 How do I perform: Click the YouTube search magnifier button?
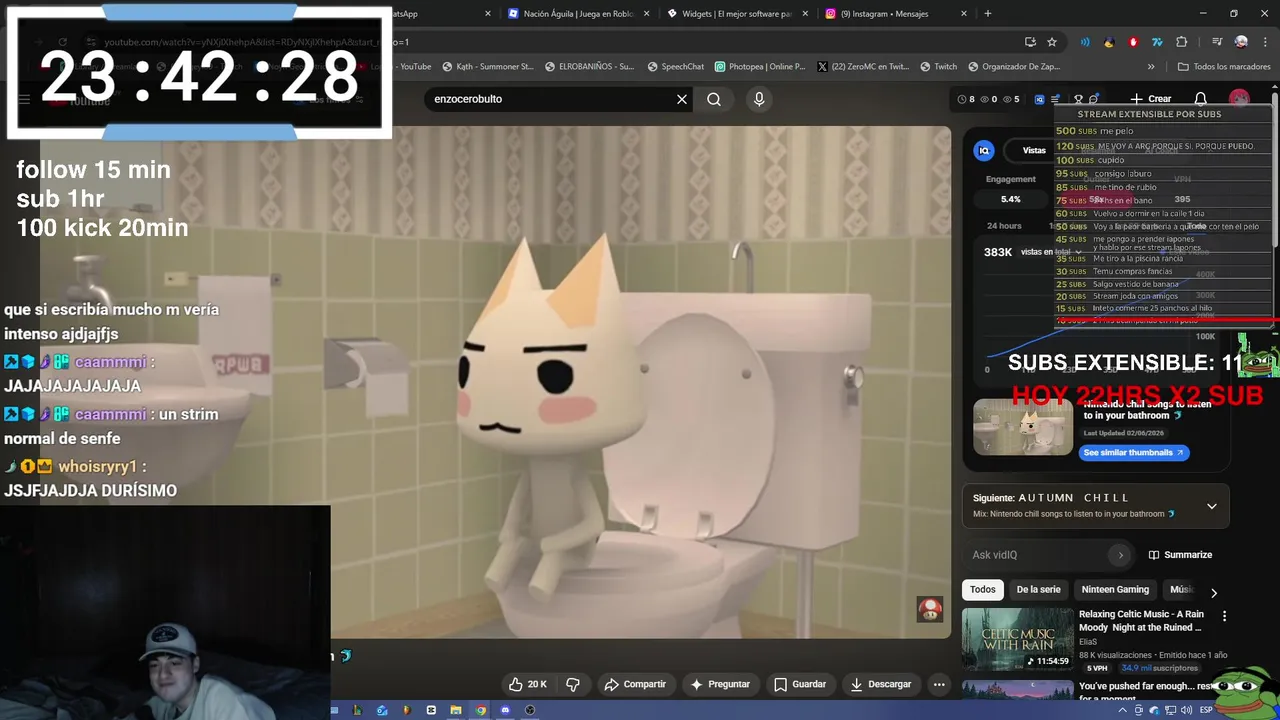coord(714,99)
